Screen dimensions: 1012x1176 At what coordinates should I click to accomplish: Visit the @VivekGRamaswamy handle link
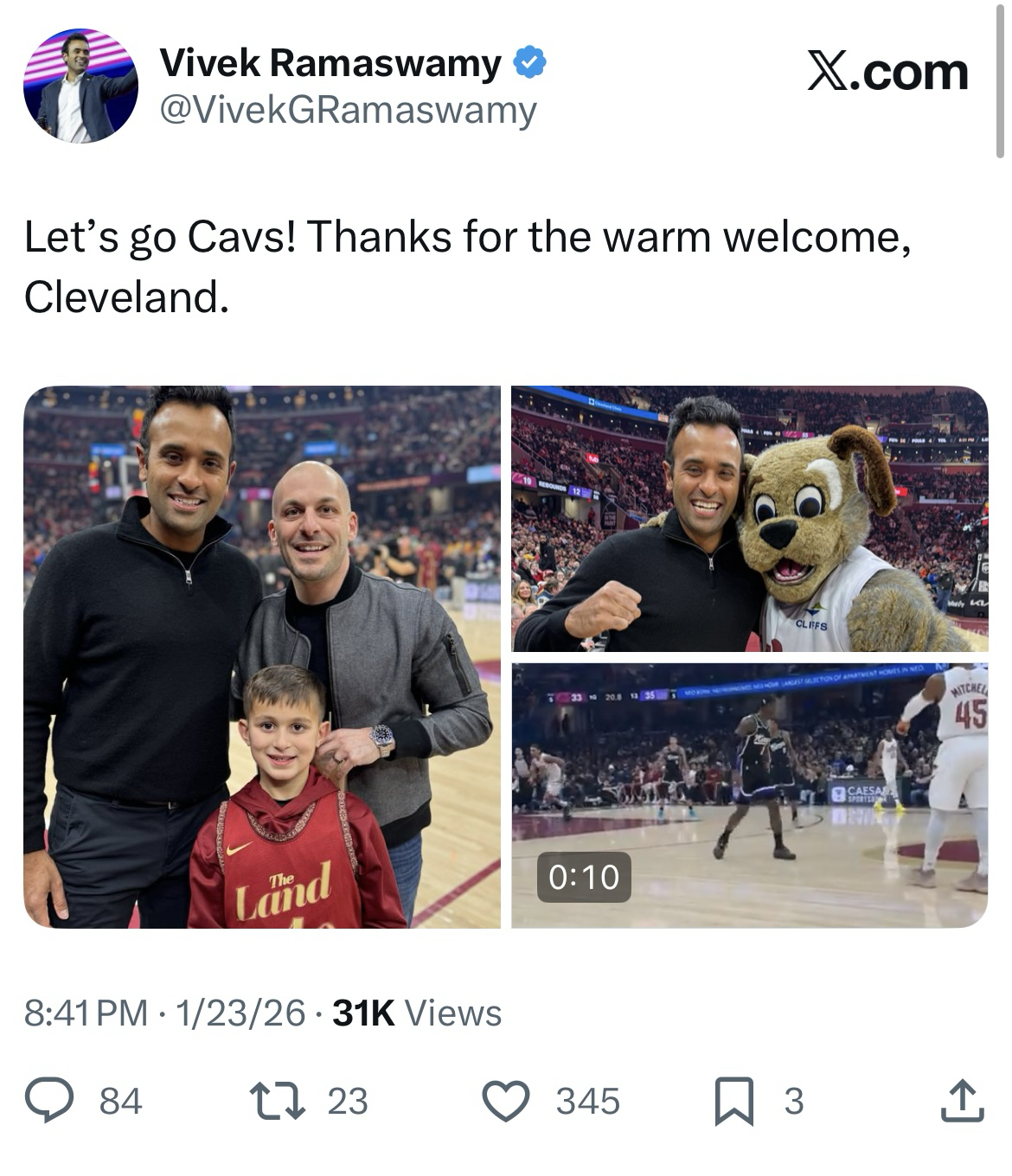[x=349, y=111]
